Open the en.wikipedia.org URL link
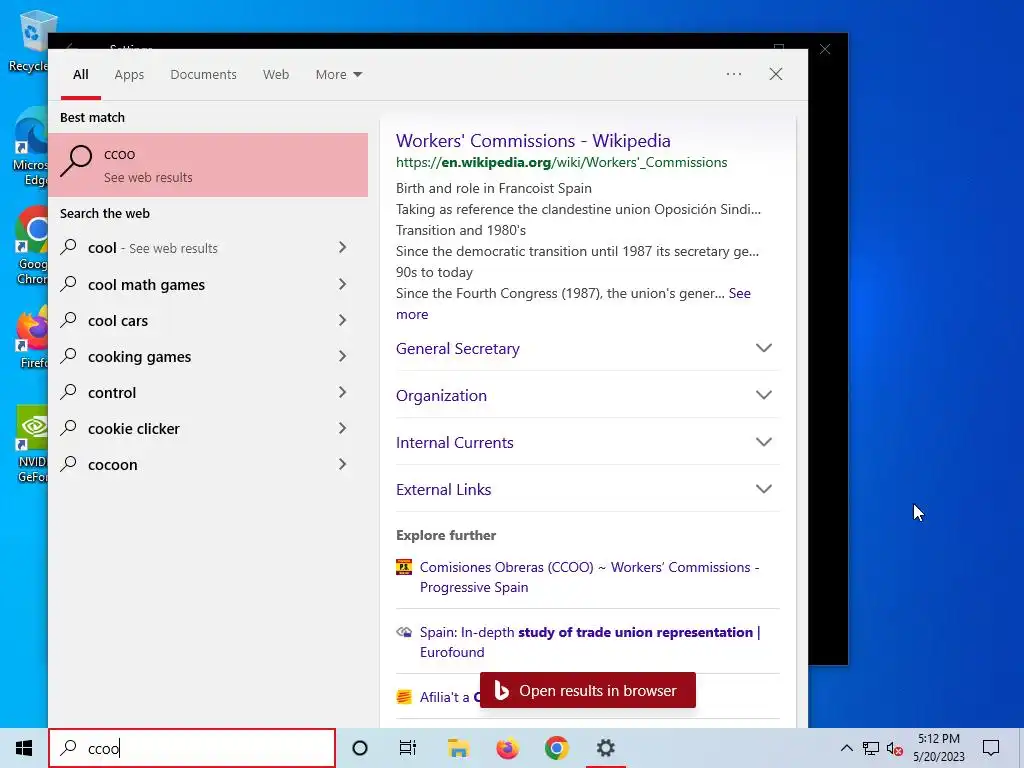 tap(561, 162)
